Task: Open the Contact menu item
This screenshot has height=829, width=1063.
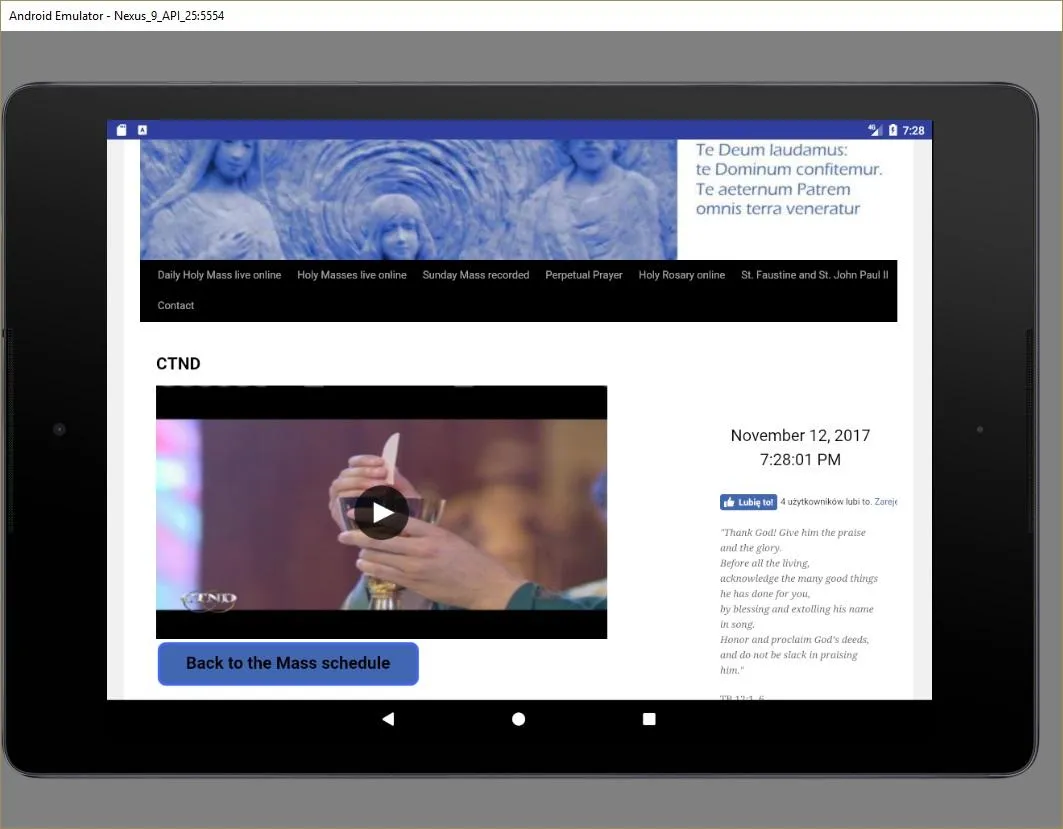Action: (176, 306)
